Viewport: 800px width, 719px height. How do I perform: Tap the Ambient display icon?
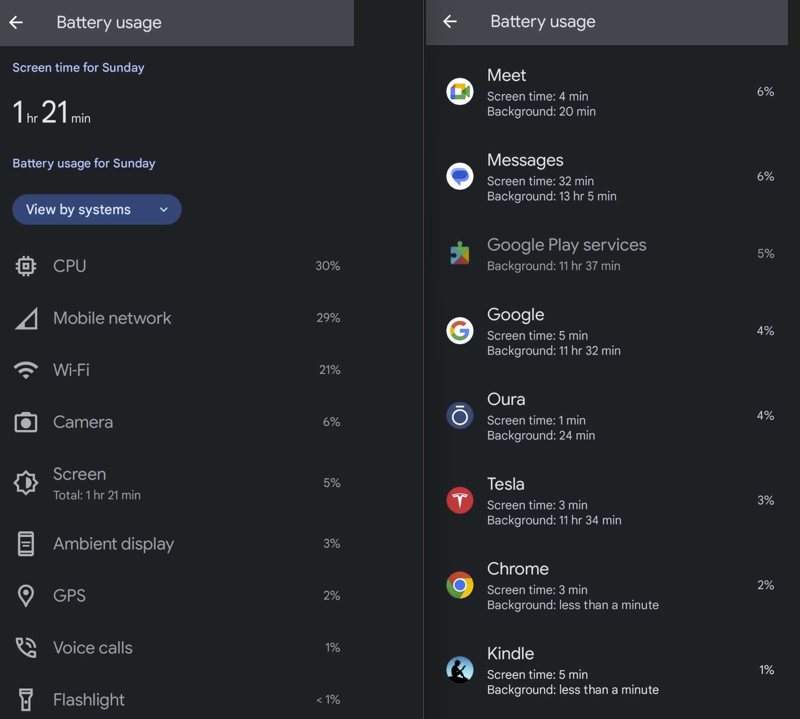[x=26, y=543]
